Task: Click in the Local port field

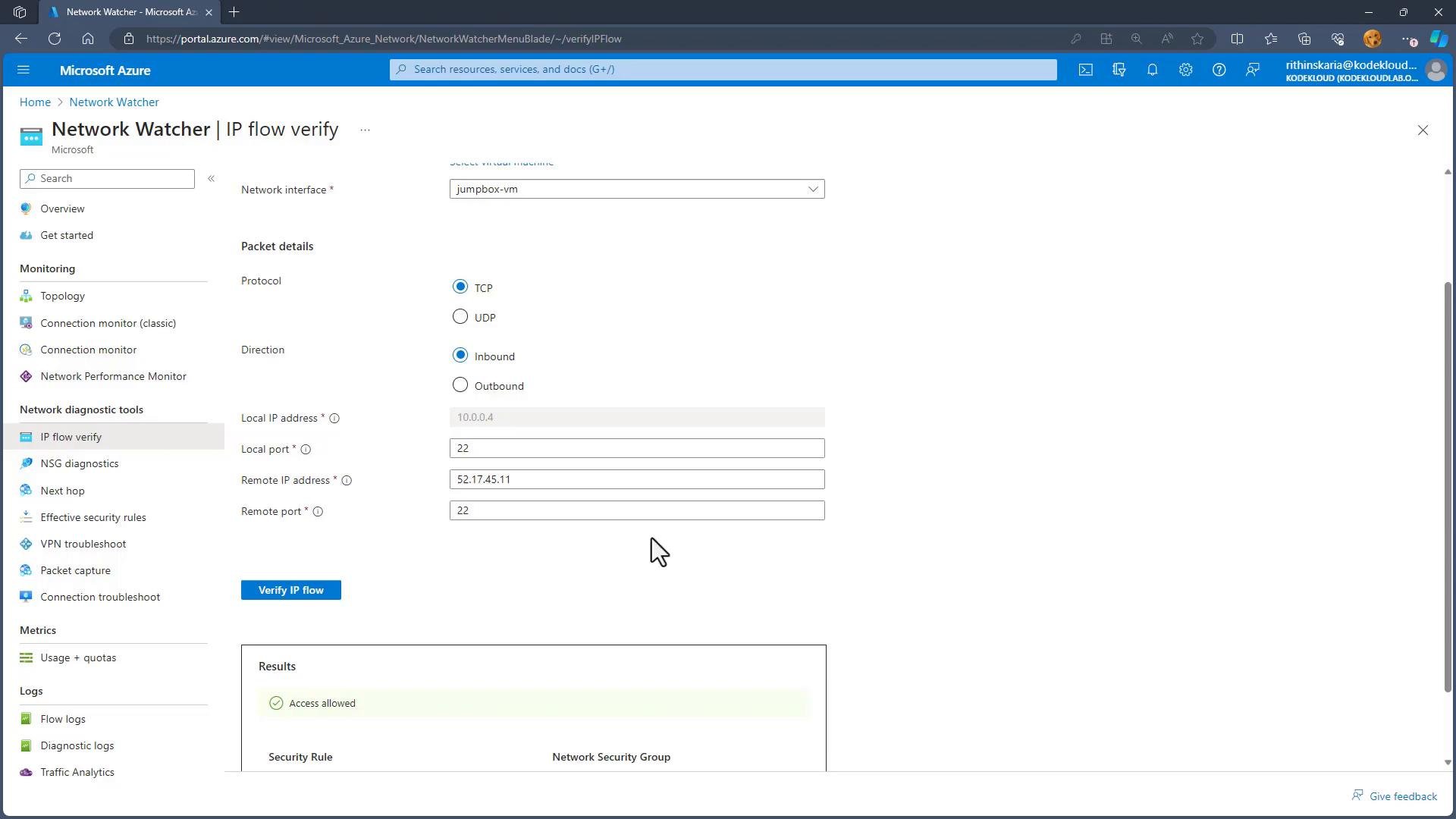Action: [637, 448]
